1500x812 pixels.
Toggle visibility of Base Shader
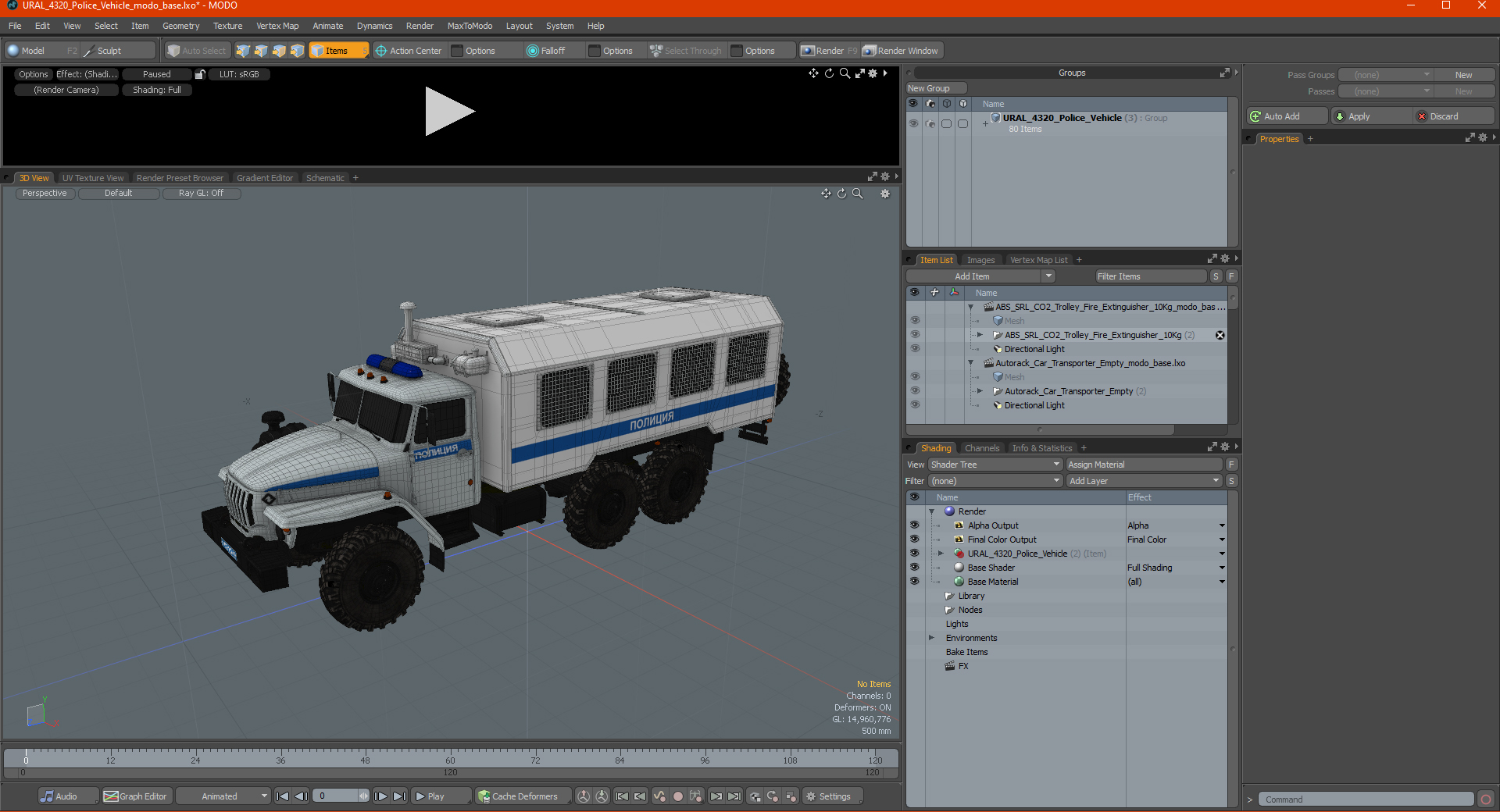pyautogui.click(x=914, y=568)
